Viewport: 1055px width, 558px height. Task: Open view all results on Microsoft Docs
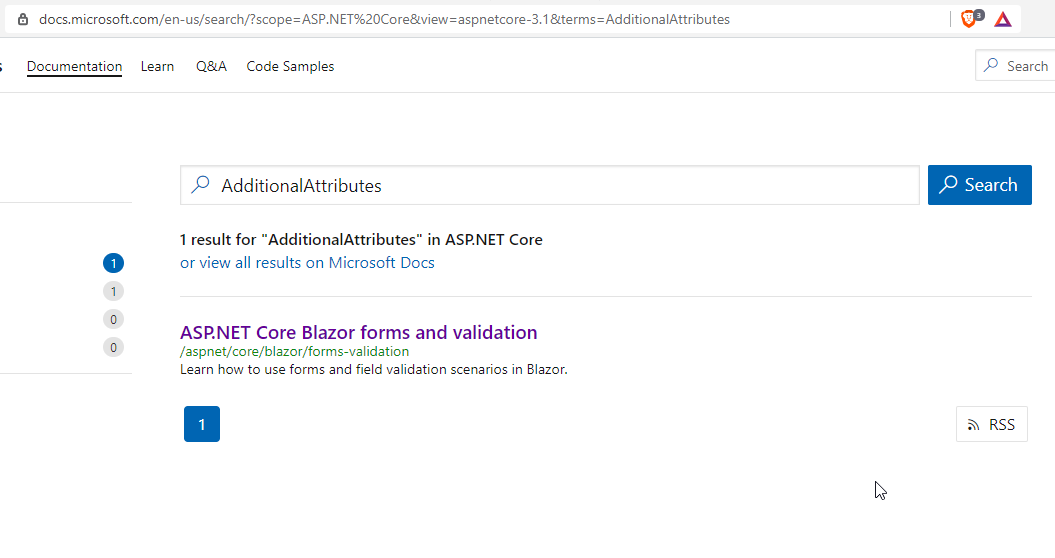(307, 263)
